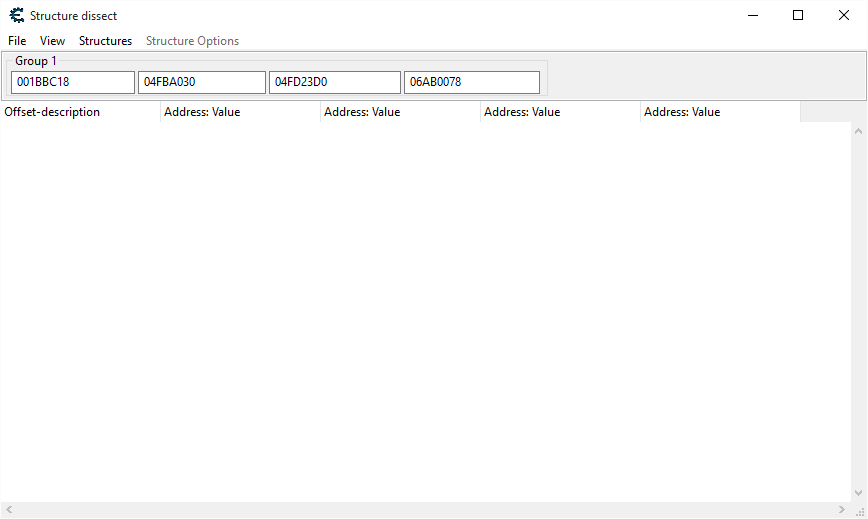
Task: Click the Offset-description column header
Action: click(x=80, y=112)
